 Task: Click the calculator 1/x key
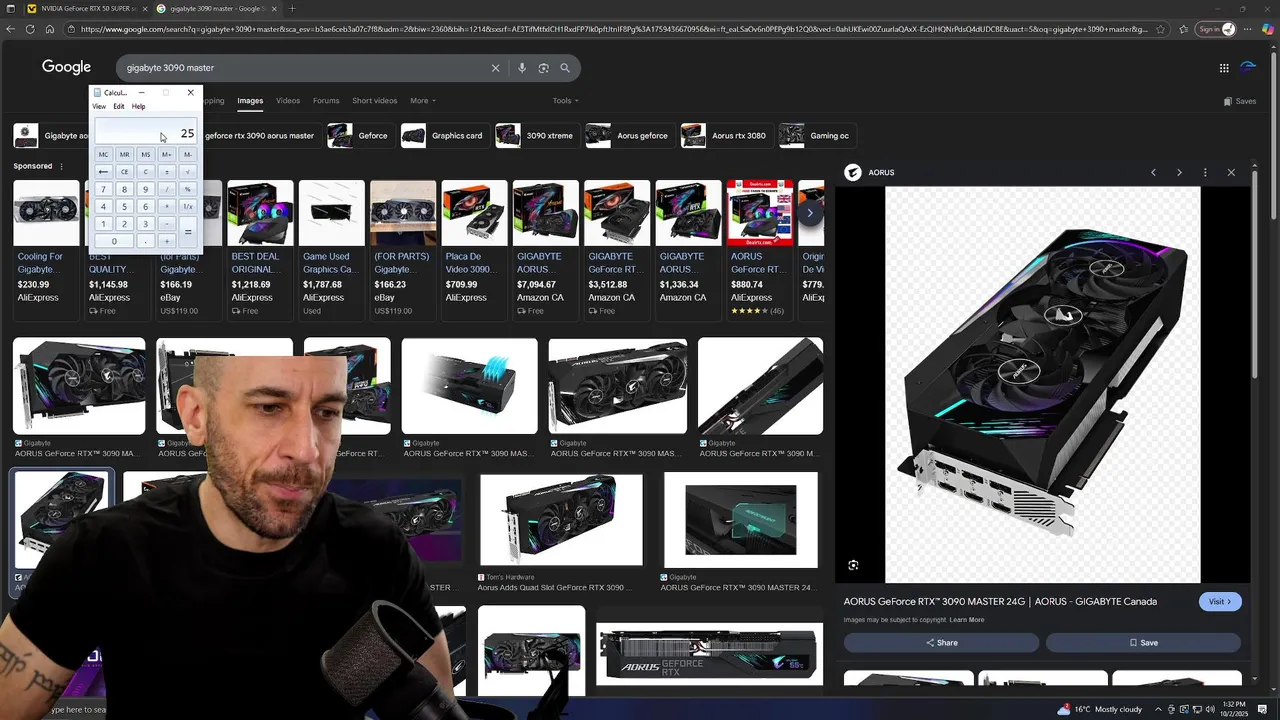pyautogui.click(x=188, y=207)
